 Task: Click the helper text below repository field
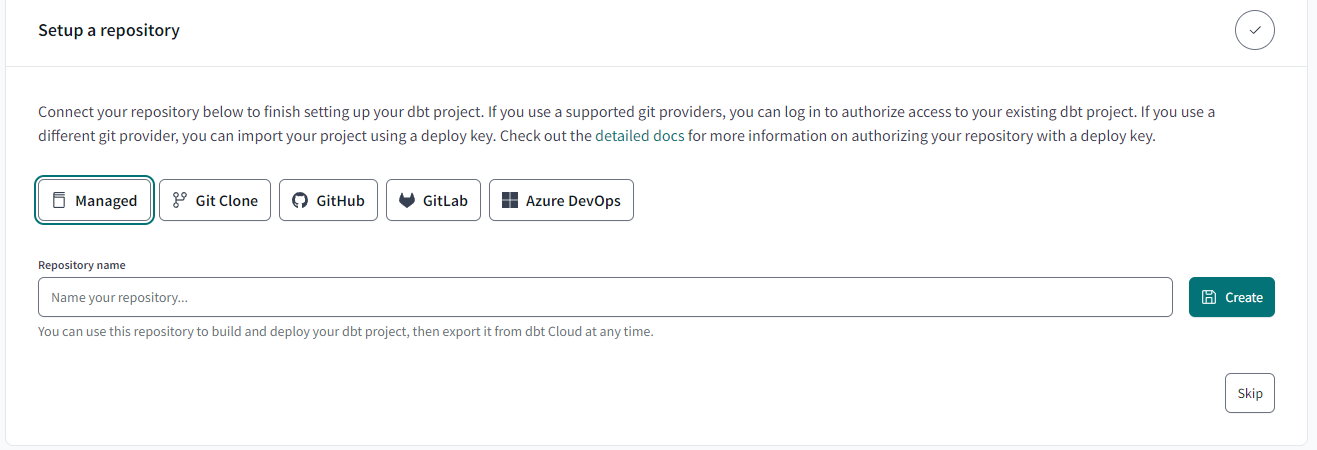tap(345, 331)
